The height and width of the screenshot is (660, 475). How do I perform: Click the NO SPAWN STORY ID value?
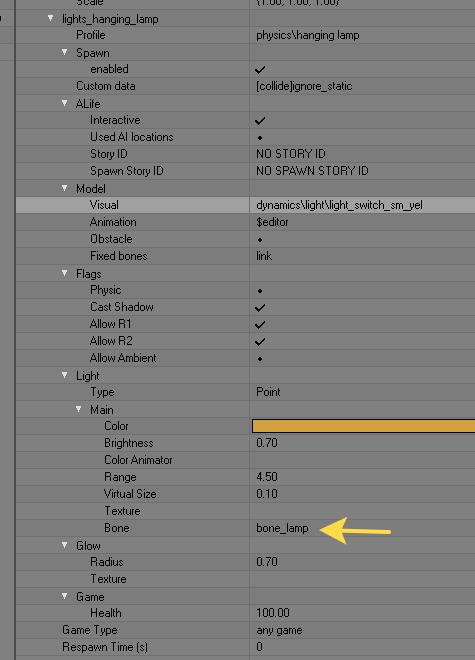tap(312, 171)
